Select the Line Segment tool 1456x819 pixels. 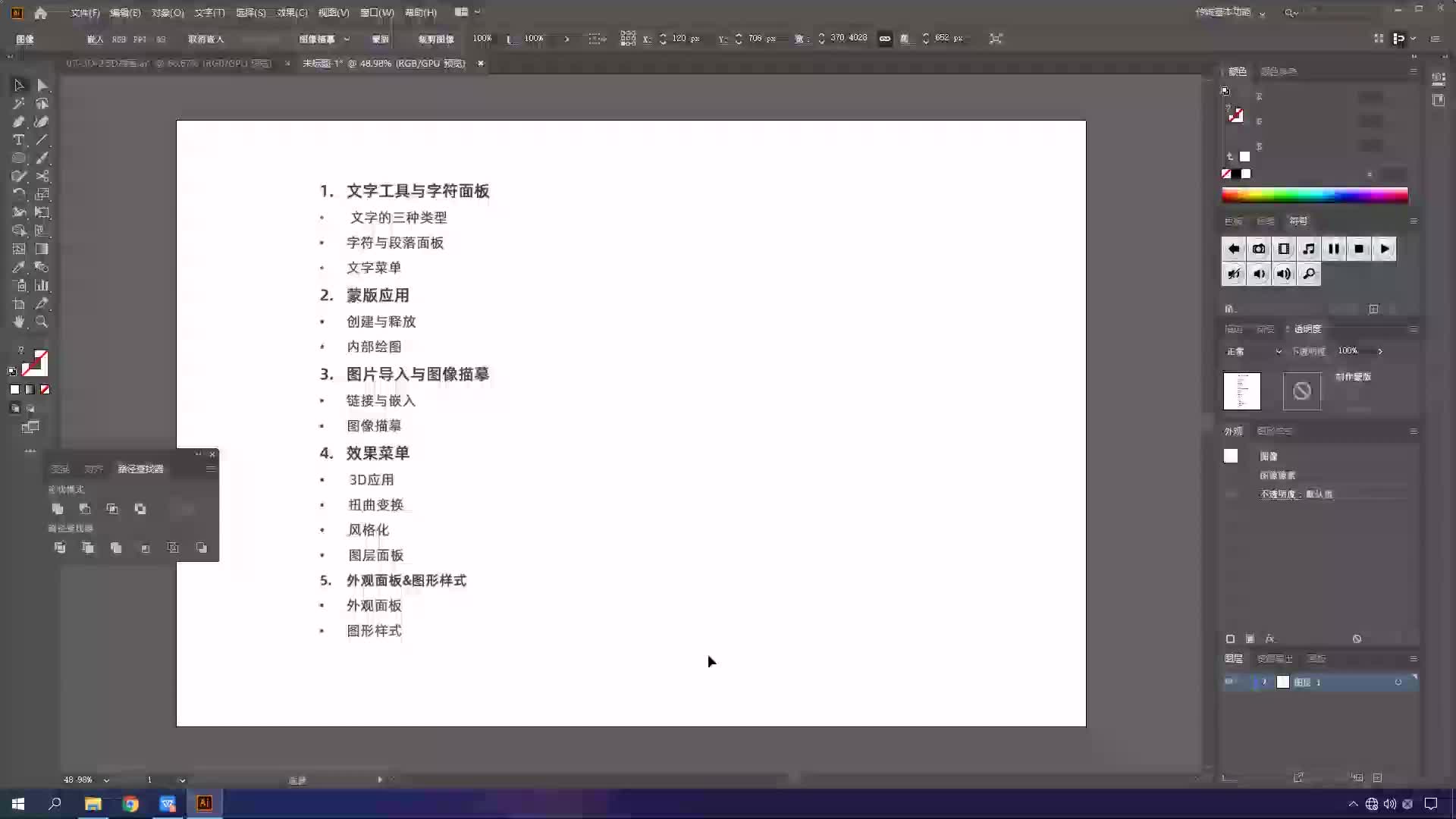pos(42,140)
